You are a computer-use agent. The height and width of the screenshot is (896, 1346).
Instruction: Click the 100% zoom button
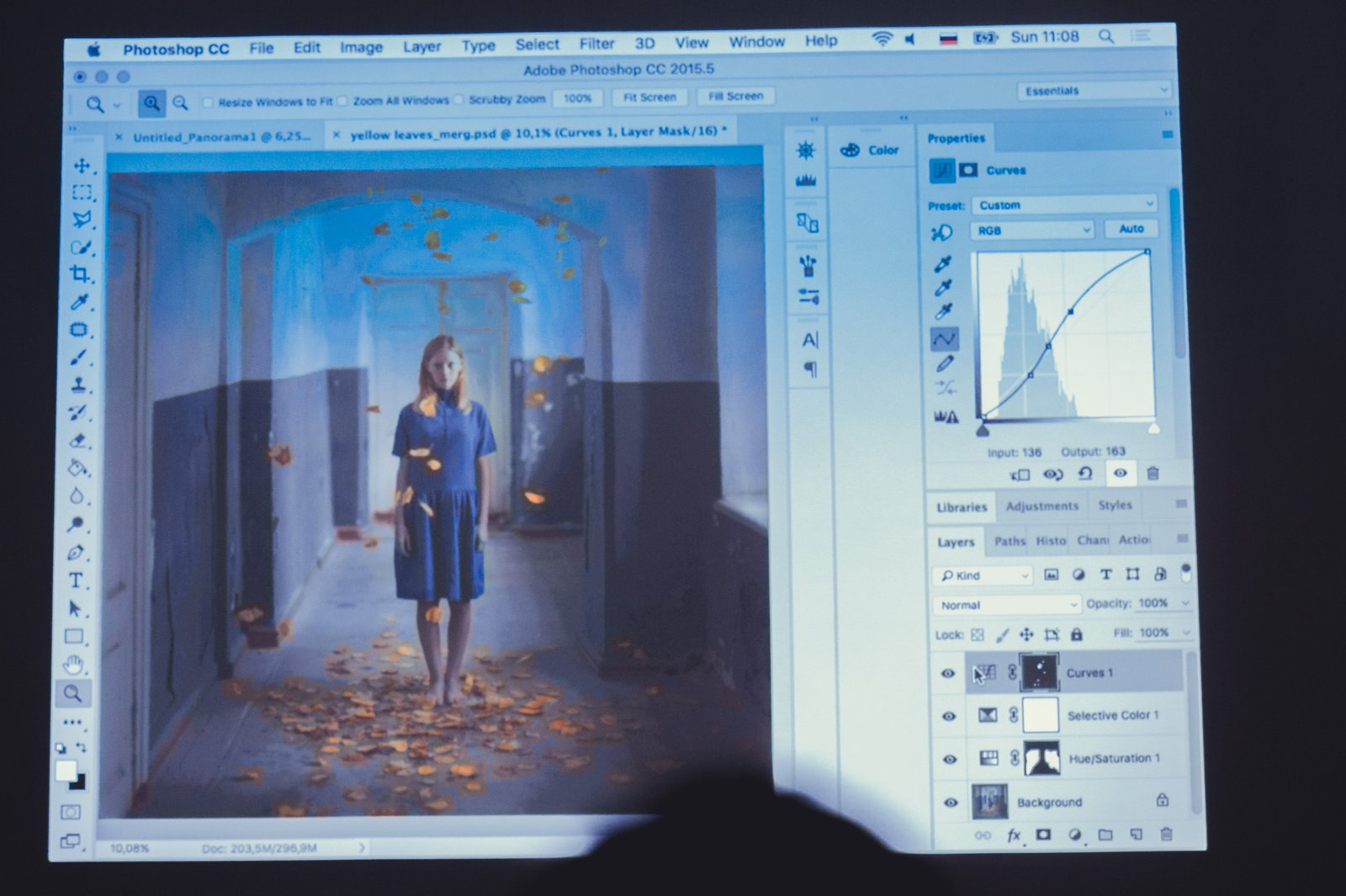point(577,98)
